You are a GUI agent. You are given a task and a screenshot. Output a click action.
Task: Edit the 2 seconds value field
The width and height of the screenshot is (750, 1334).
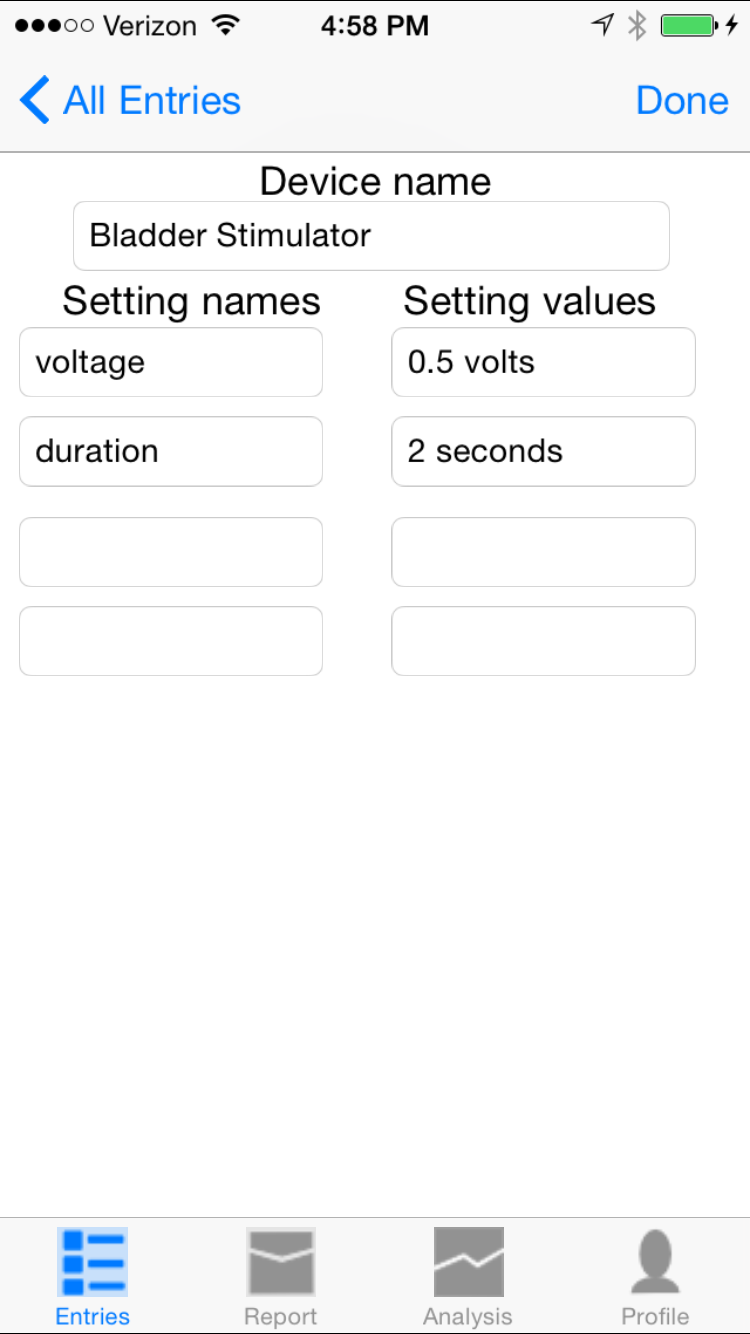[543, 451]
